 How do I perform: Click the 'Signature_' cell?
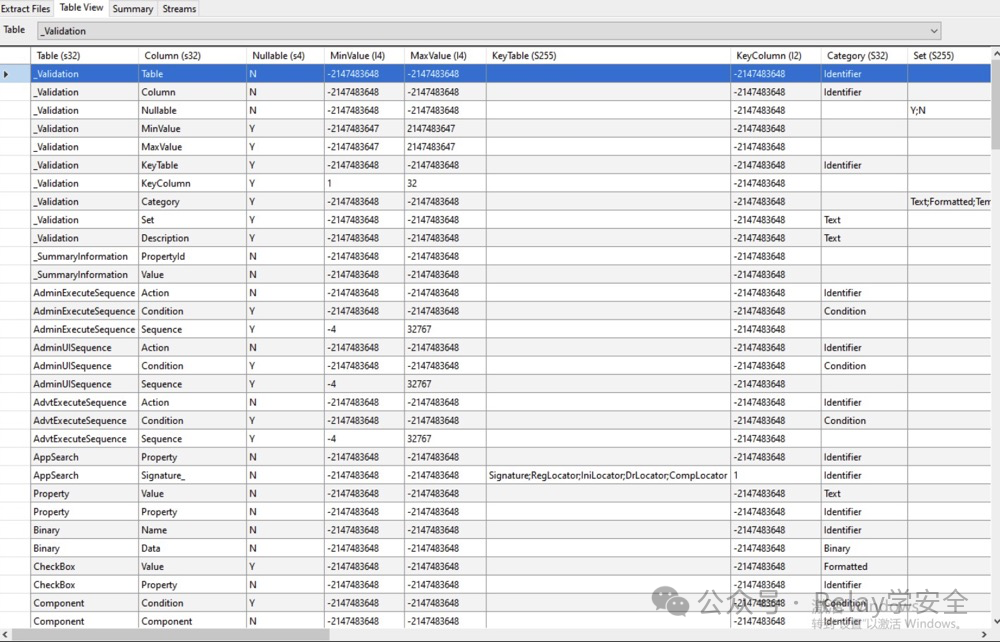click(192, 476)
